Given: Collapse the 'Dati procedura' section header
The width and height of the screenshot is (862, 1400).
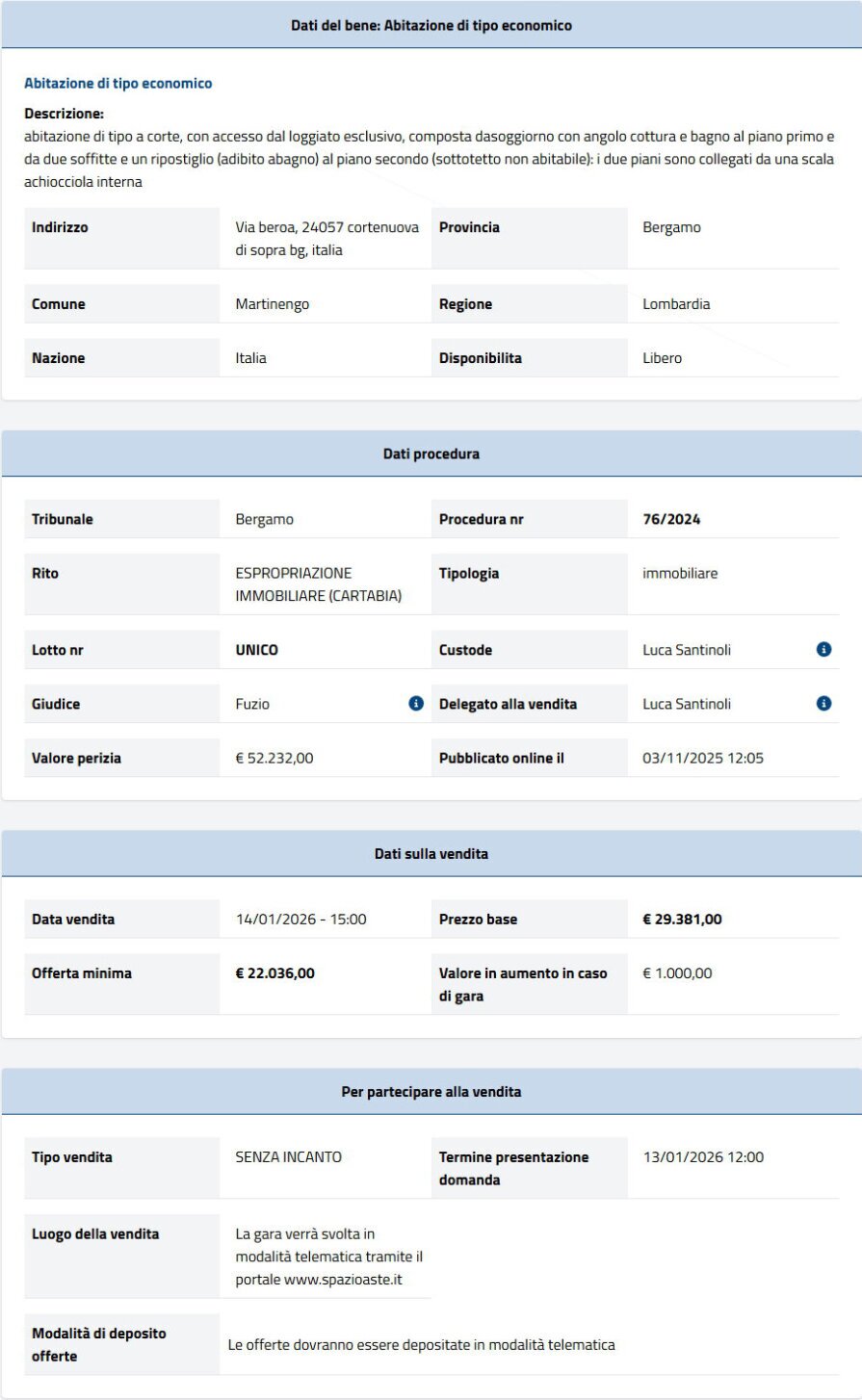Looking at the screenshot, I should [431, 454].
